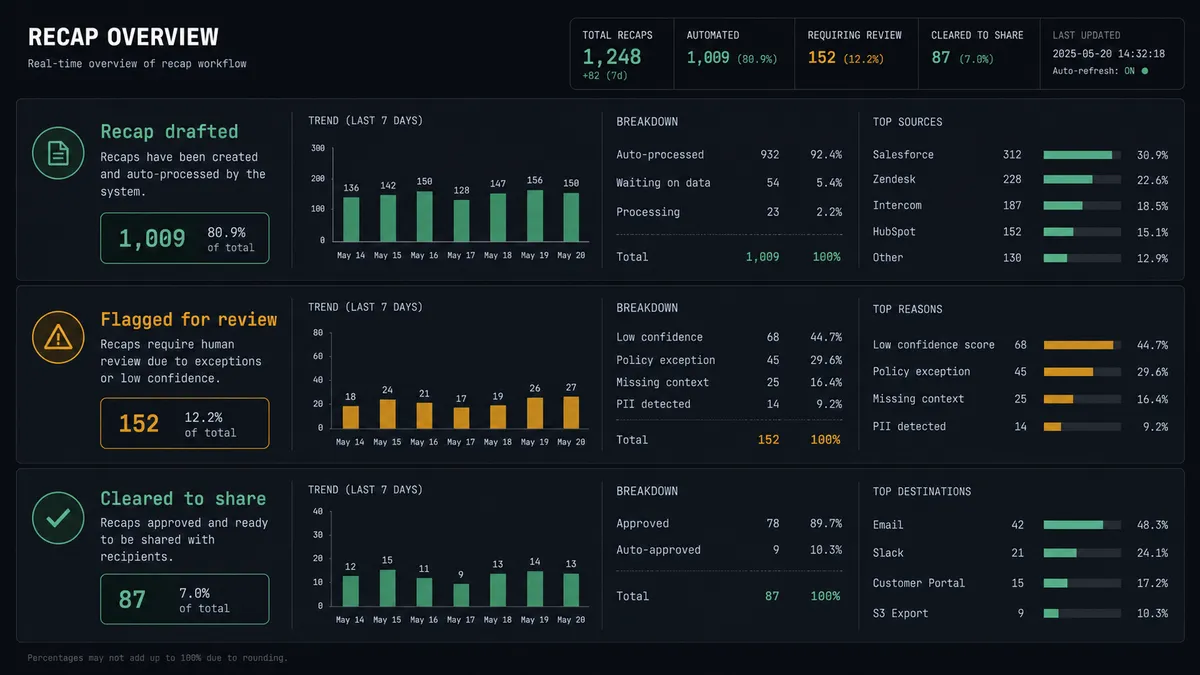The width and height of the screenshot is (1200, 675).
Task: Click the Customer Portal progress bar
Action: [x=1082, y=583]
